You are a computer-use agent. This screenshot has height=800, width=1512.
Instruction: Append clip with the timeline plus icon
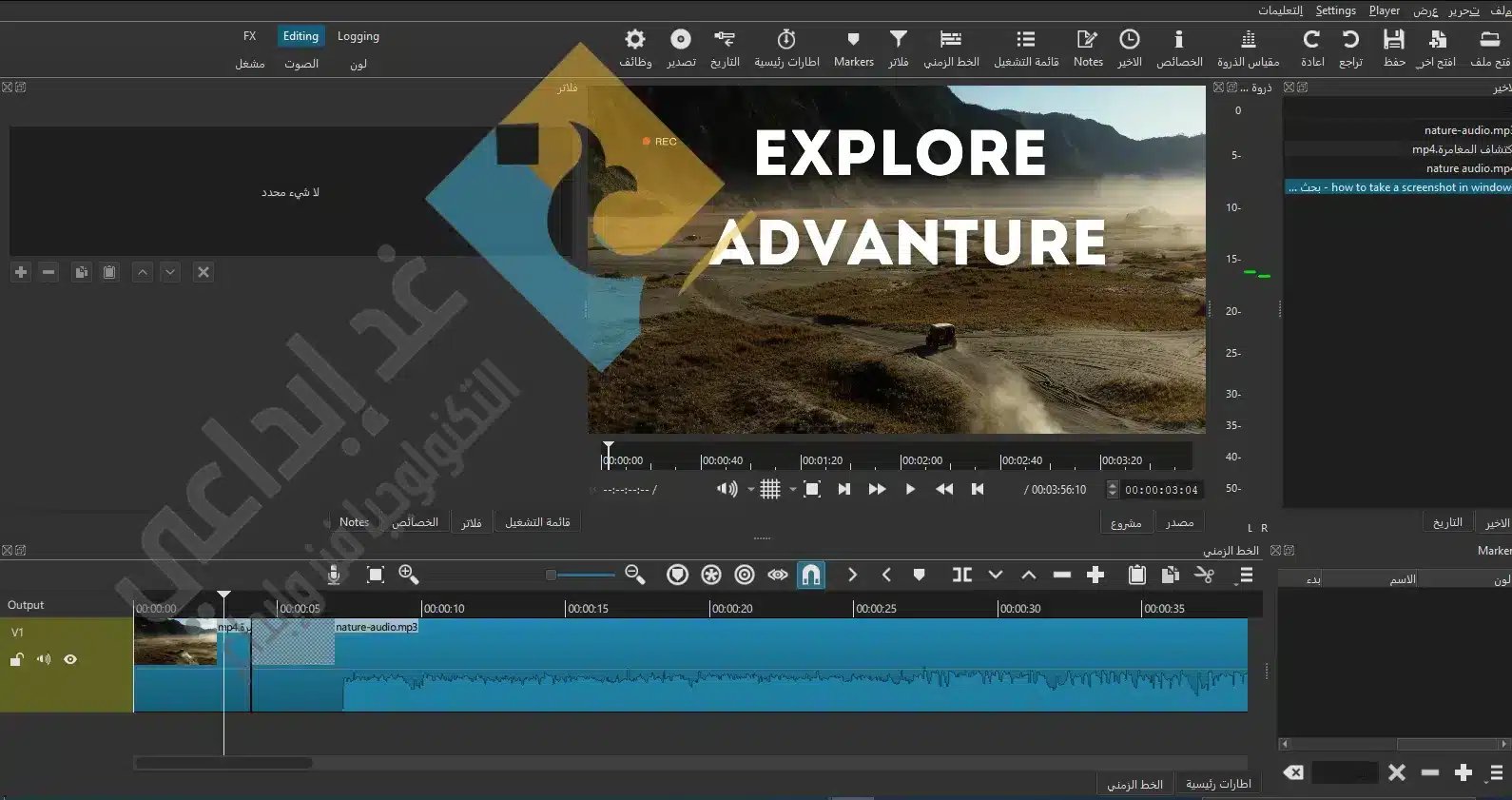point(1095,575)
